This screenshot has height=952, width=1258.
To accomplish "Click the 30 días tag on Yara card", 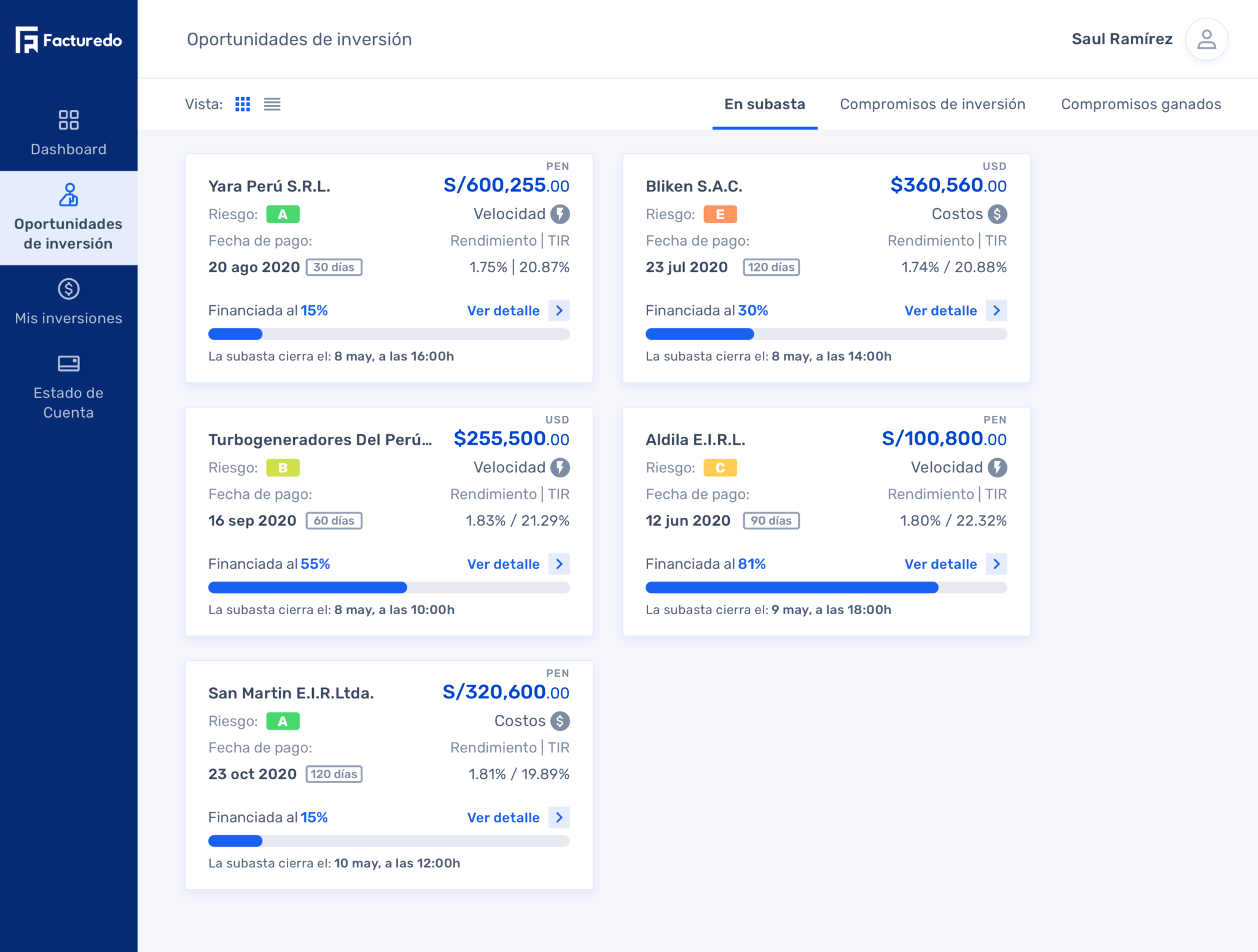I will click(334, 267).
